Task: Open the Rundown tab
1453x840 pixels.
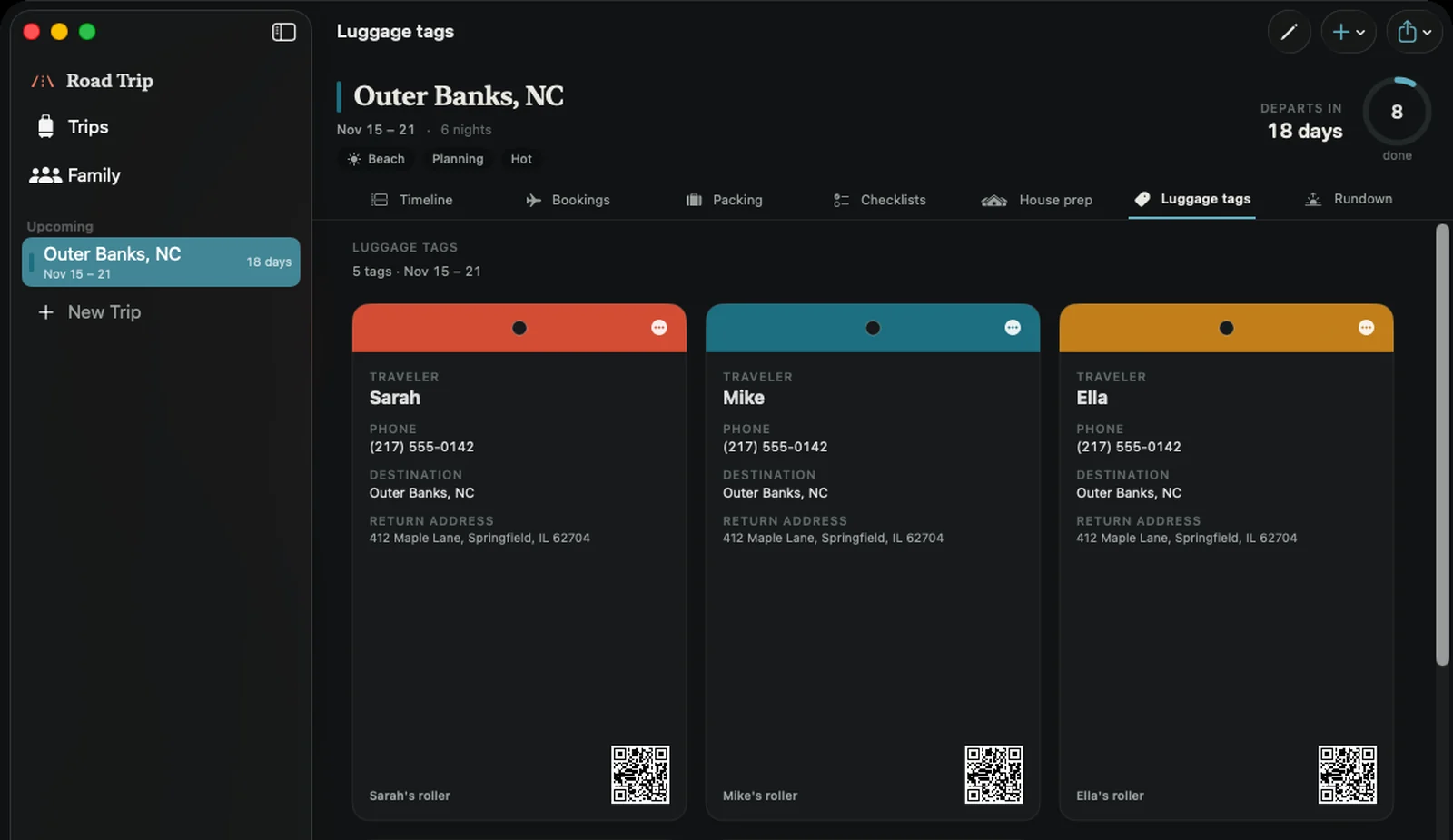Action: pos(1349,199)
